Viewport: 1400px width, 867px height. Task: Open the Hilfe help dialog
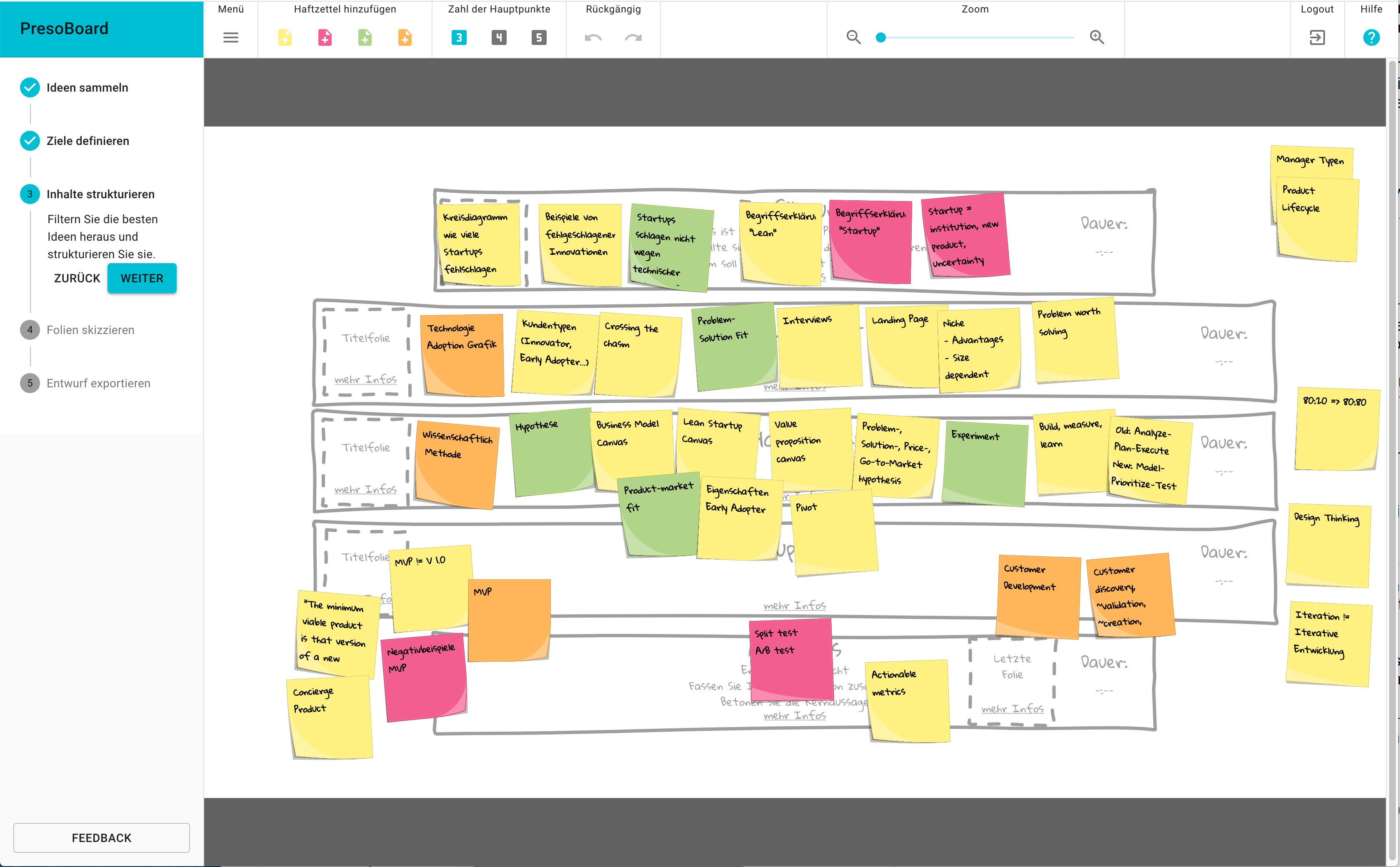click(1371, 37)
